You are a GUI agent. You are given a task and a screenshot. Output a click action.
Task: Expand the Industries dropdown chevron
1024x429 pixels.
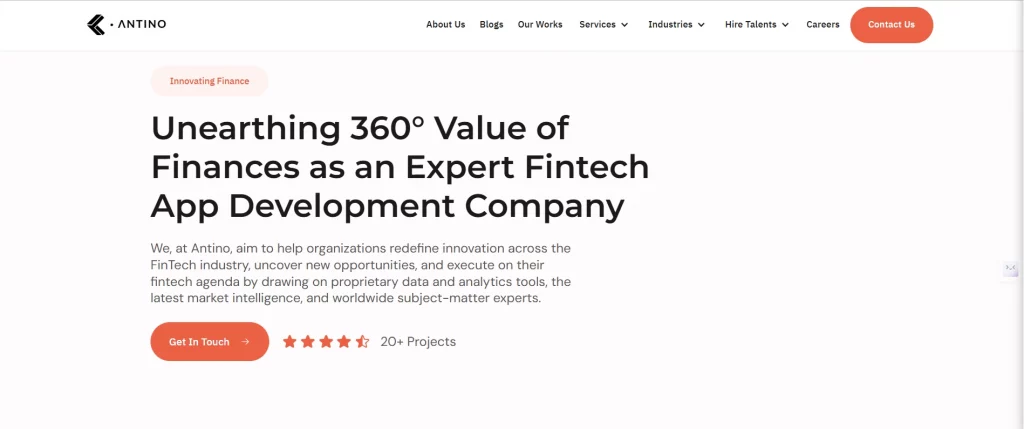coord(701,25)
